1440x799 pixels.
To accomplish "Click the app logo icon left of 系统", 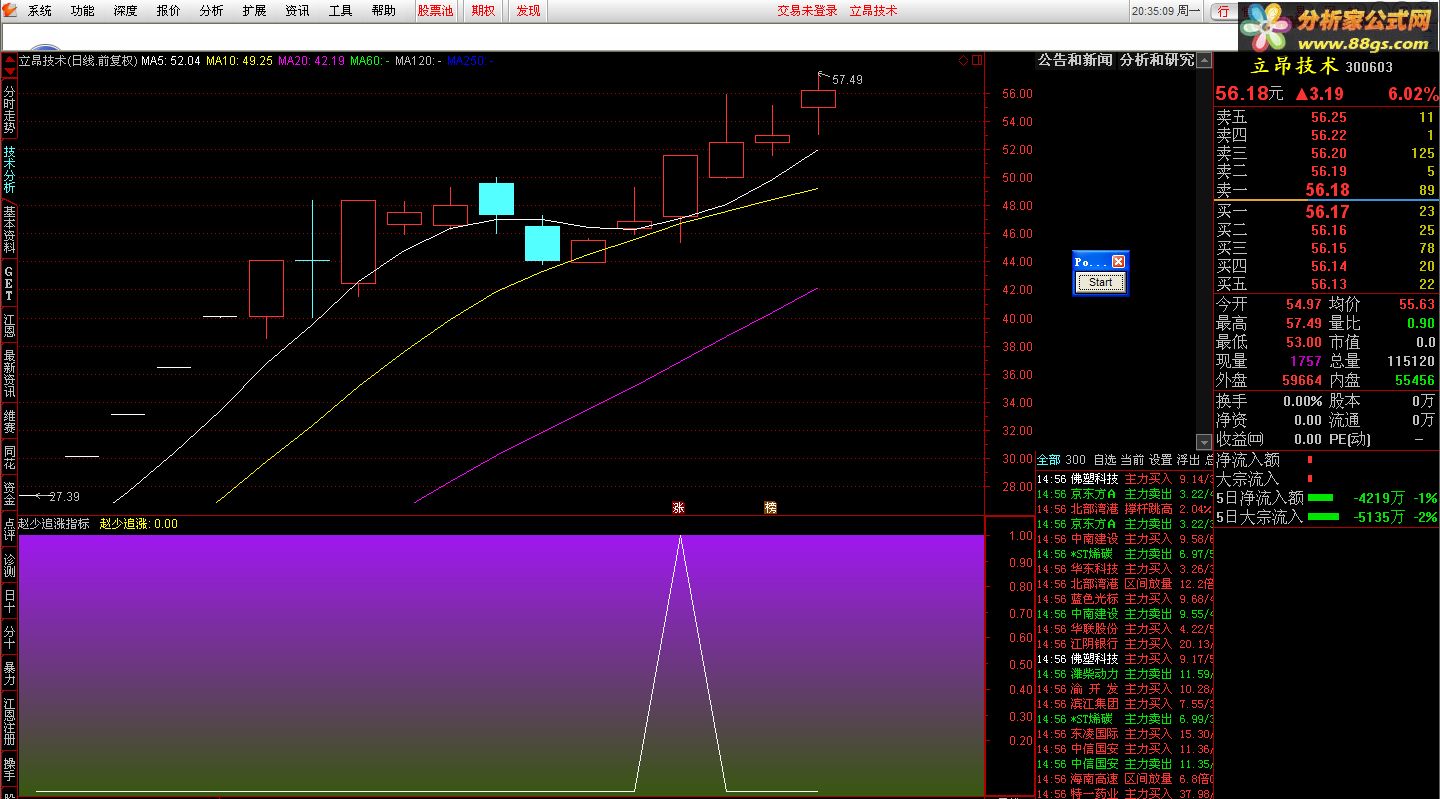I will (11, 11).
